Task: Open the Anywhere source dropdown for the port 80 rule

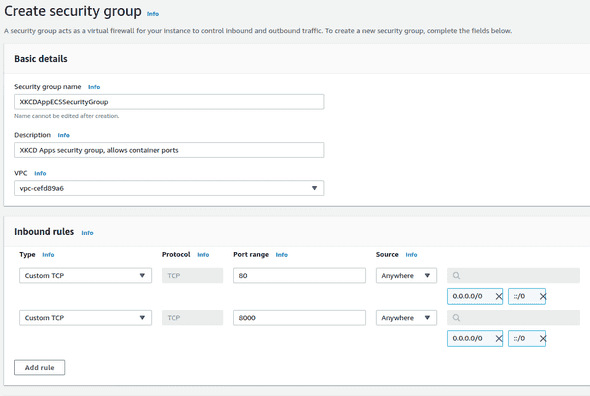Action: click(x=406, y=276)
